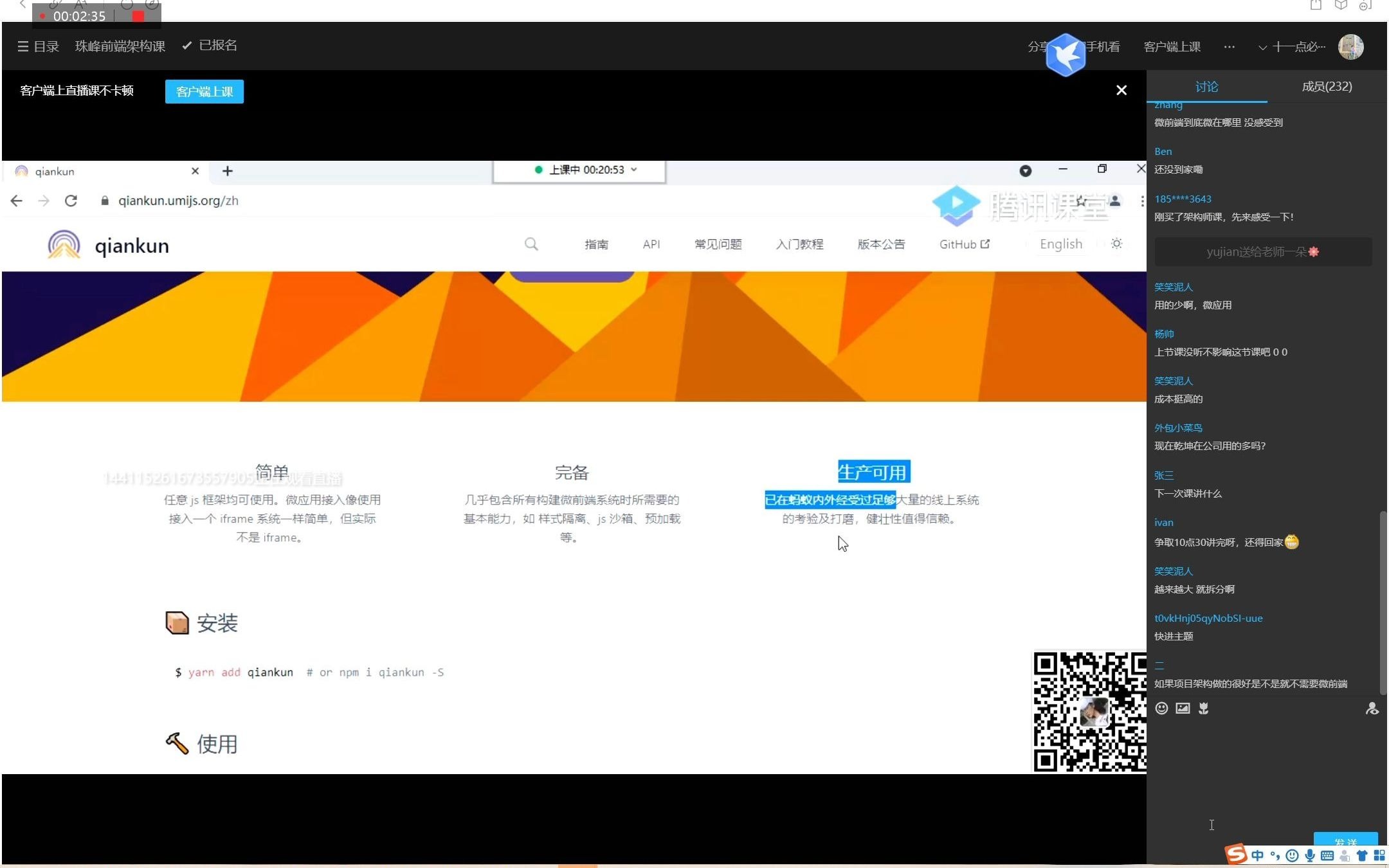
Task: Open the IME toolbox grid icon
Action: [1379, 855]
